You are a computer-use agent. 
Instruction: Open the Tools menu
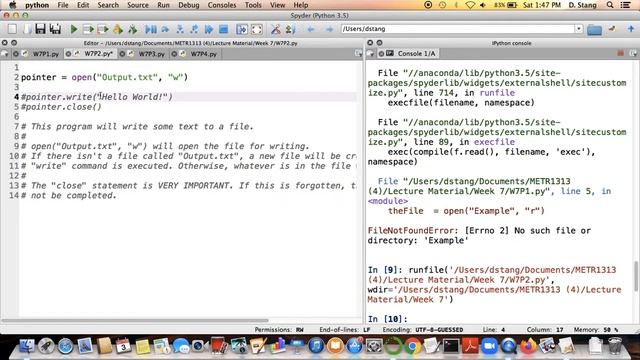click(x=253, y=5)
